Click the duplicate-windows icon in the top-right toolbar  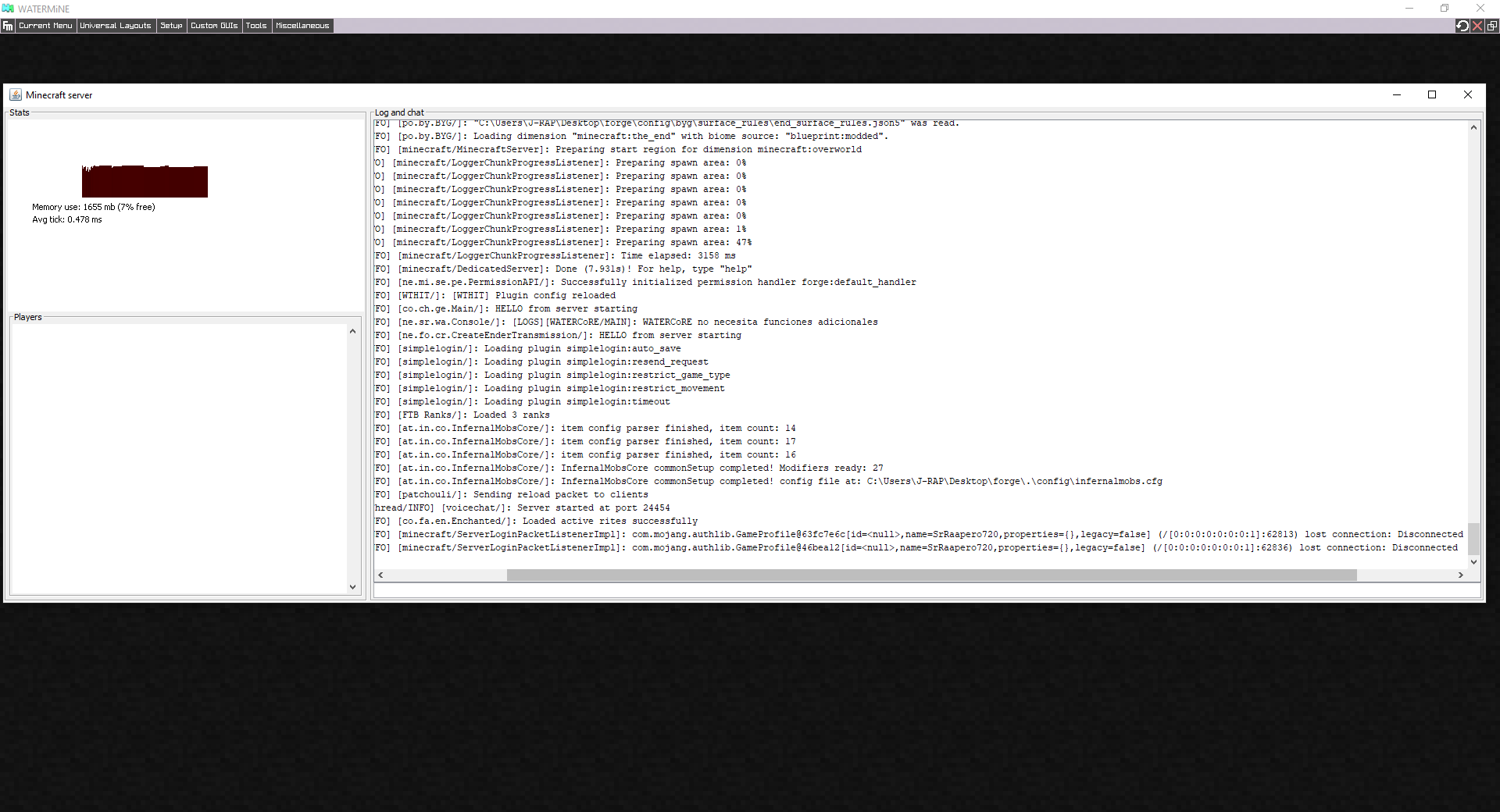(1491, 26)
